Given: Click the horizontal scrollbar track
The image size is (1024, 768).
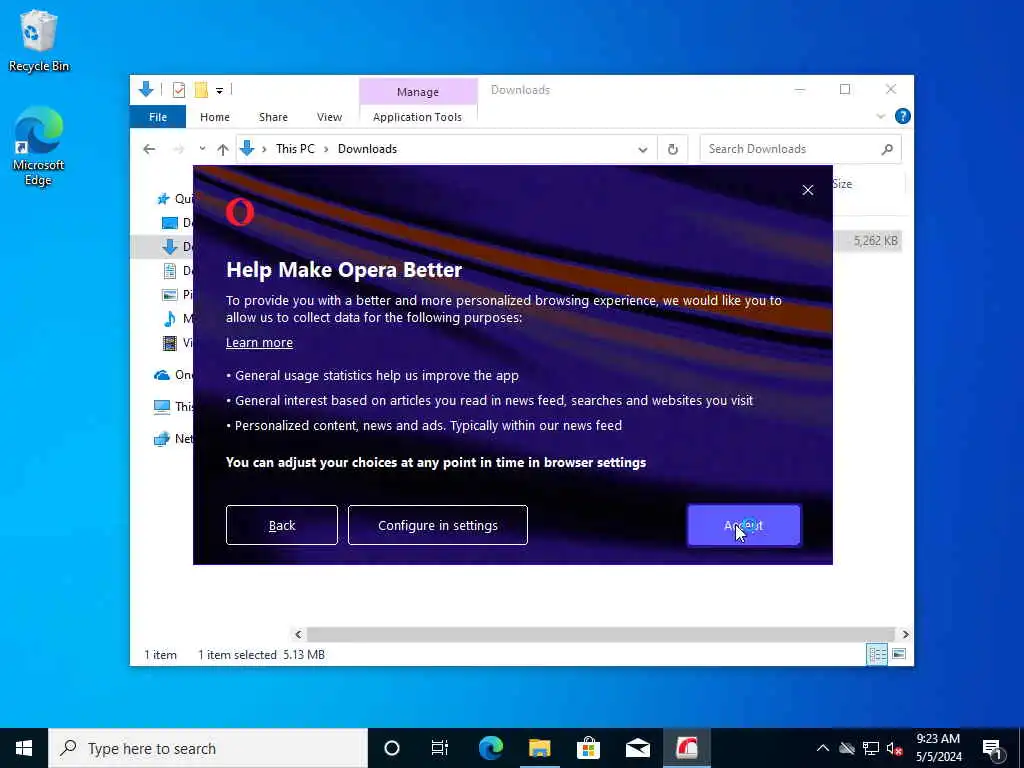Looking at the screenshot, I should coord(600,634).
